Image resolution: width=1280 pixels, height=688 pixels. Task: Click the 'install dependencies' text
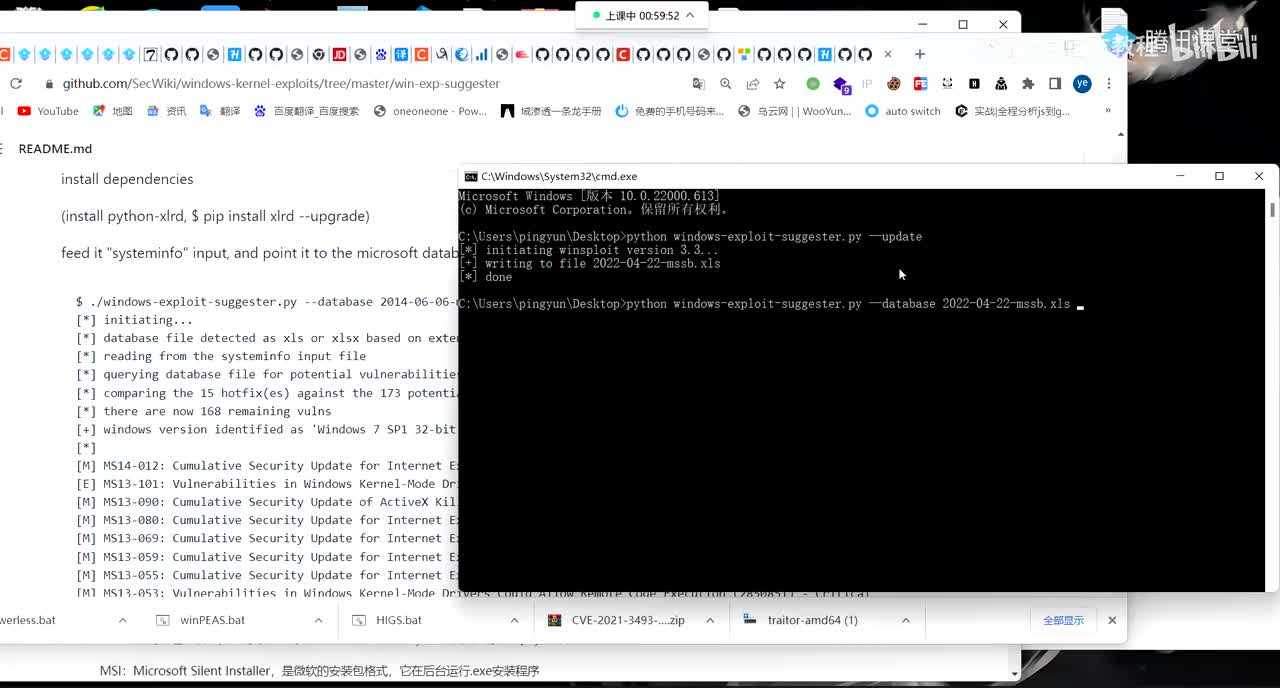127,179
